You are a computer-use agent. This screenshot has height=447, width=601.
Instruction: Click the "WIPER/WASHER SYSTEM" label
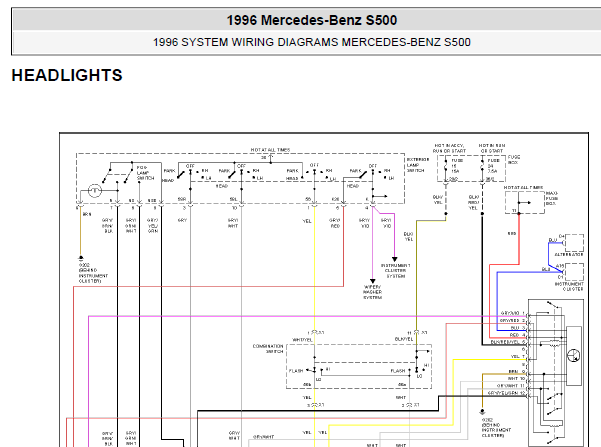[x=373, y=292]
